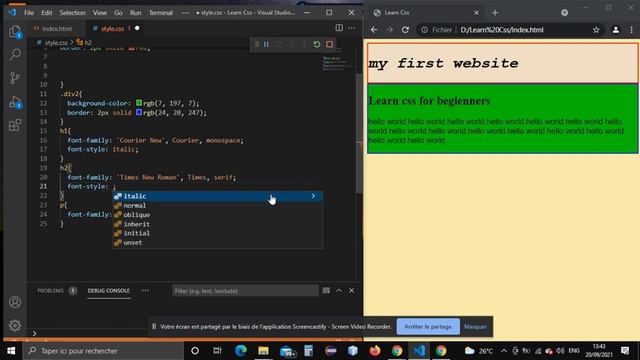Reload the Learn Css page
This screenshot has width=640, height=360.
point(405,30)
